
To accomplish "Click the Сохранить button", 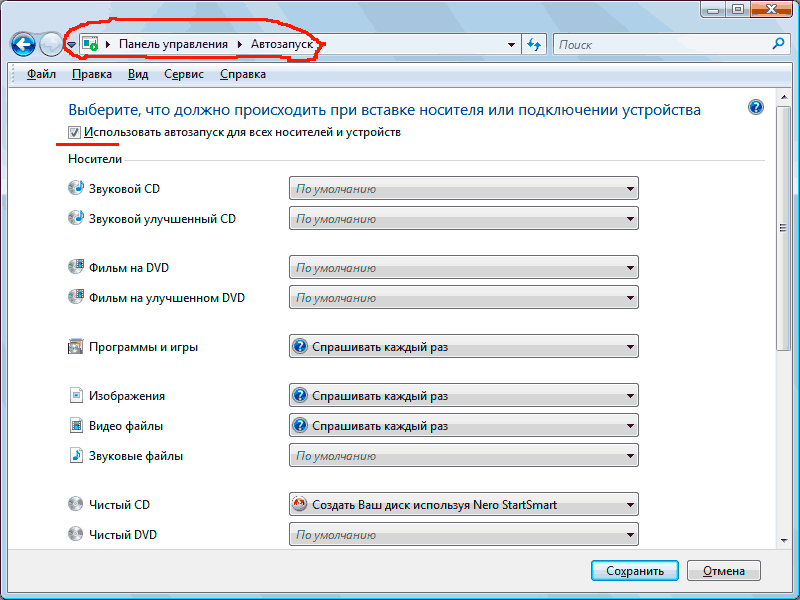I will (635, 570).
